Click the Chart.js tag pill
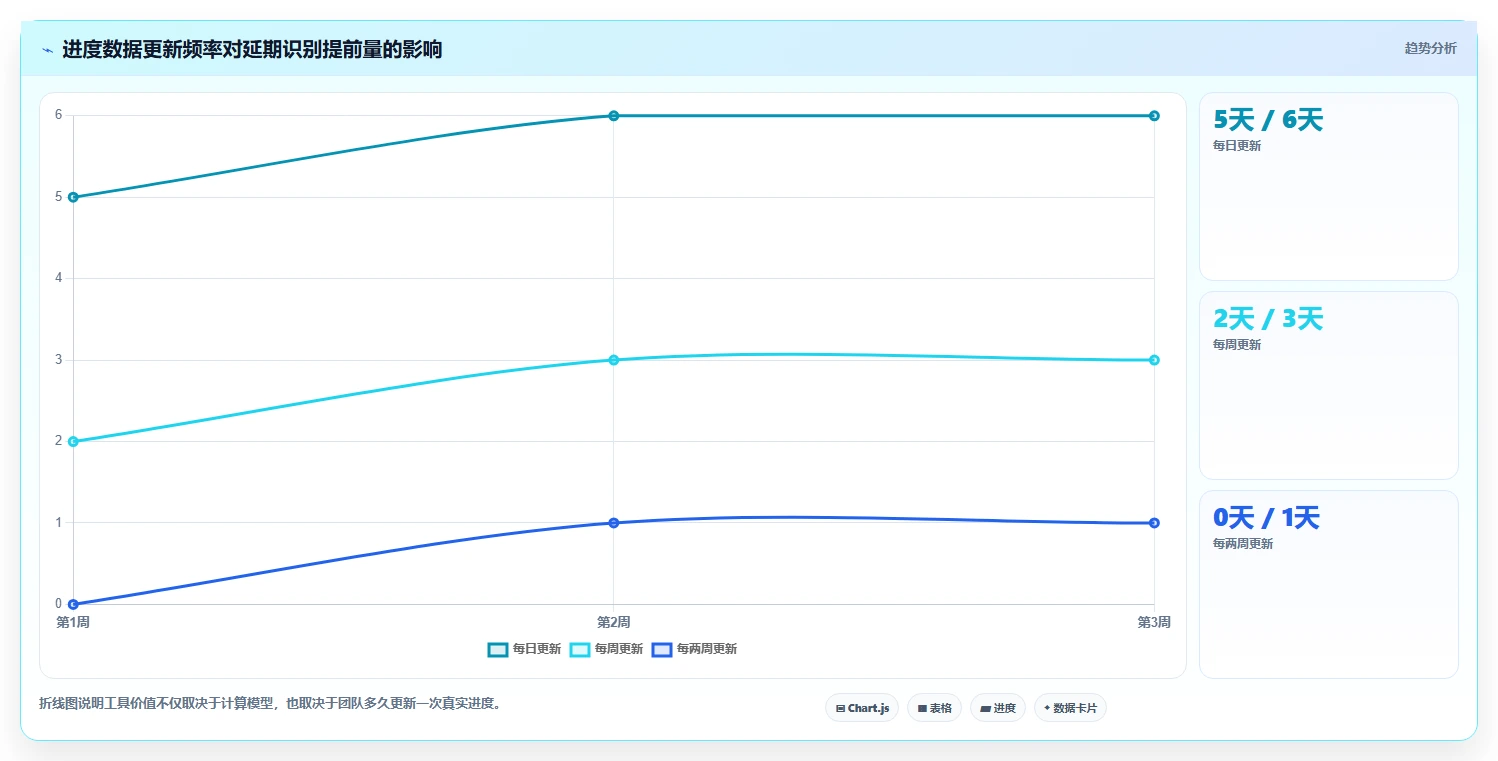1498x761 pixels. click(862, 708)
